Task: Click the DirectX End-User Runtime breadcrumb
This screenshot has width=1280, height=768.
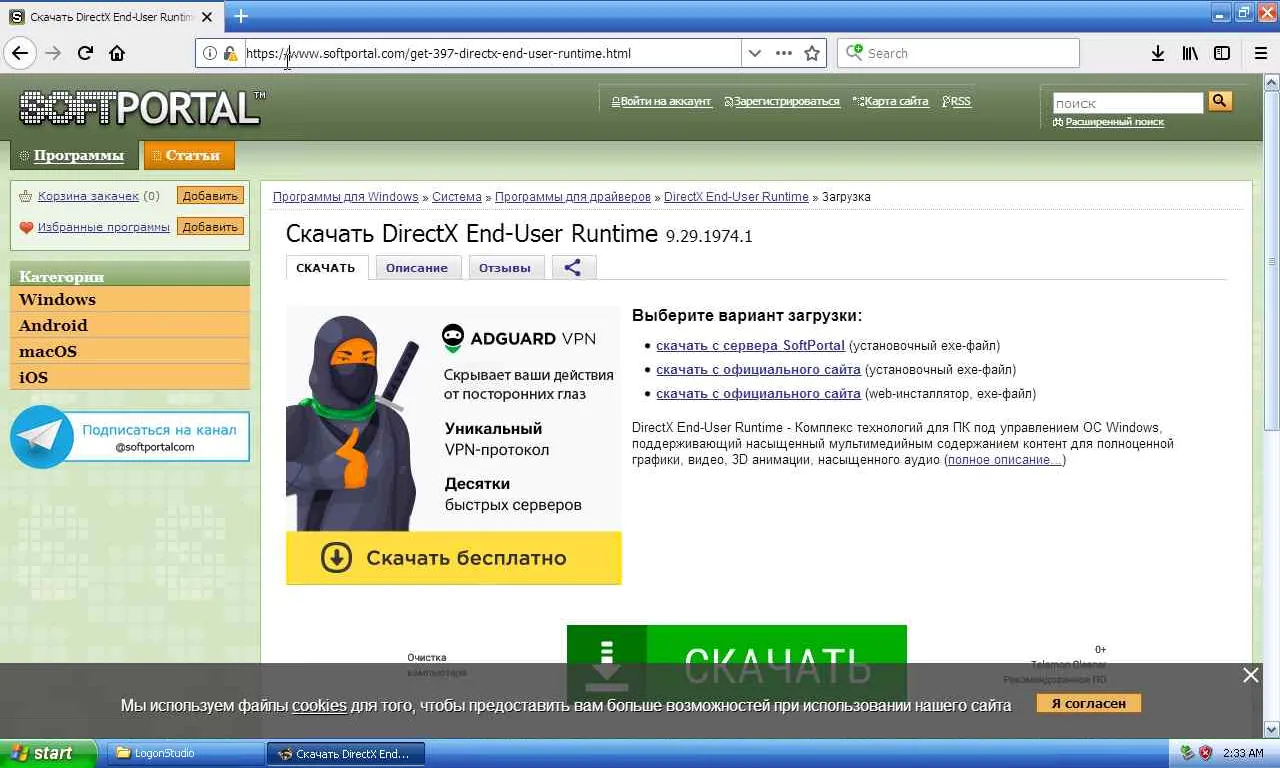Action: click(x=736, y=197)
